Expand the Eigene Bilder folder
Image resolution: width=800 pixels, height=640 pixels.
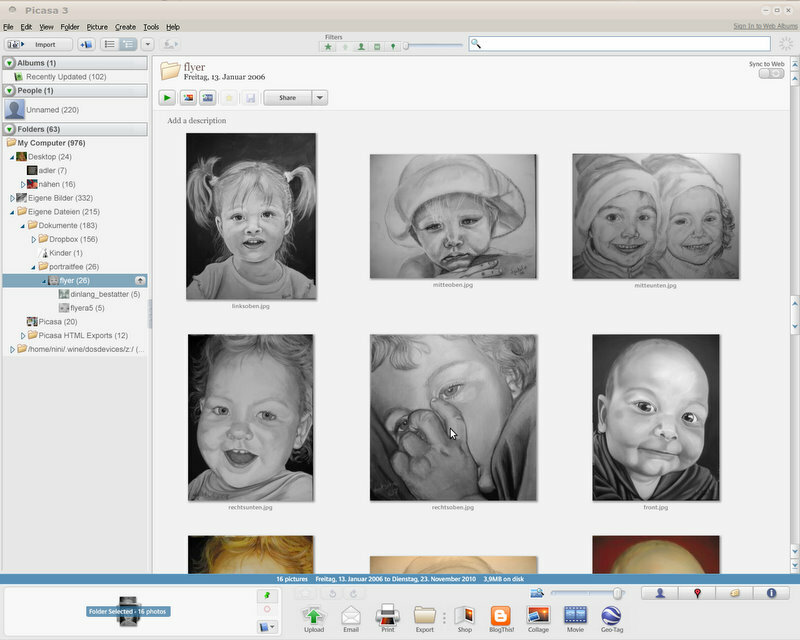[x=12, y=198]
